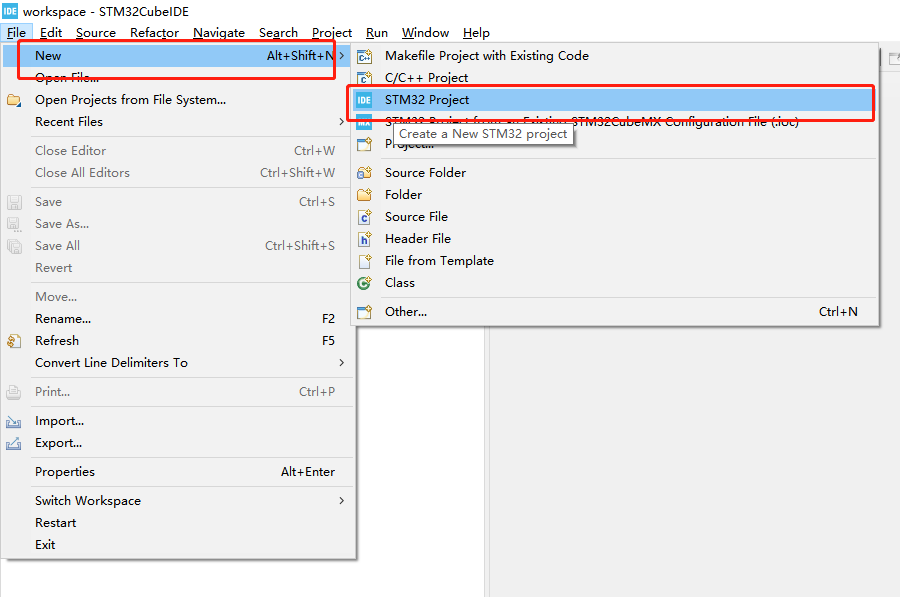Open the Window menu
Image resolution: width=900 pixels, height=597 pixels.
425,33
